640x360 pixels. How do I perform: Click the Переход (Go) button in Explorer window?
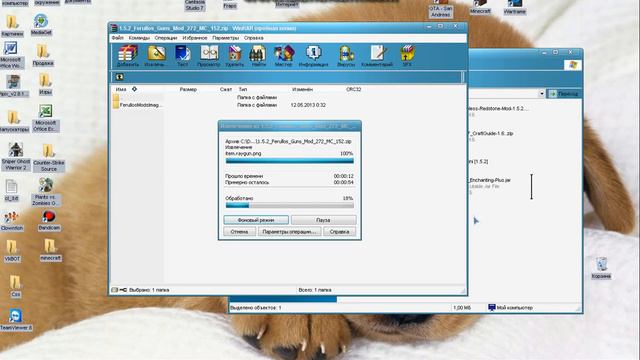coord(564,94)
